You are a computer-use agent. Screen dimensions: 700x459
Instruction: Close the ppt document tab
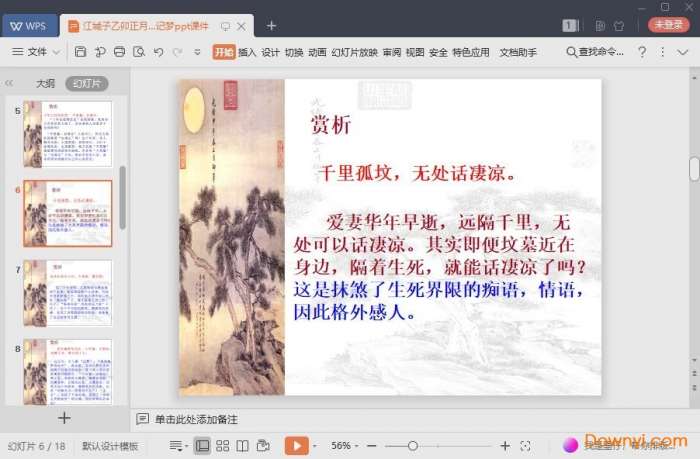(x=241, y=26)
